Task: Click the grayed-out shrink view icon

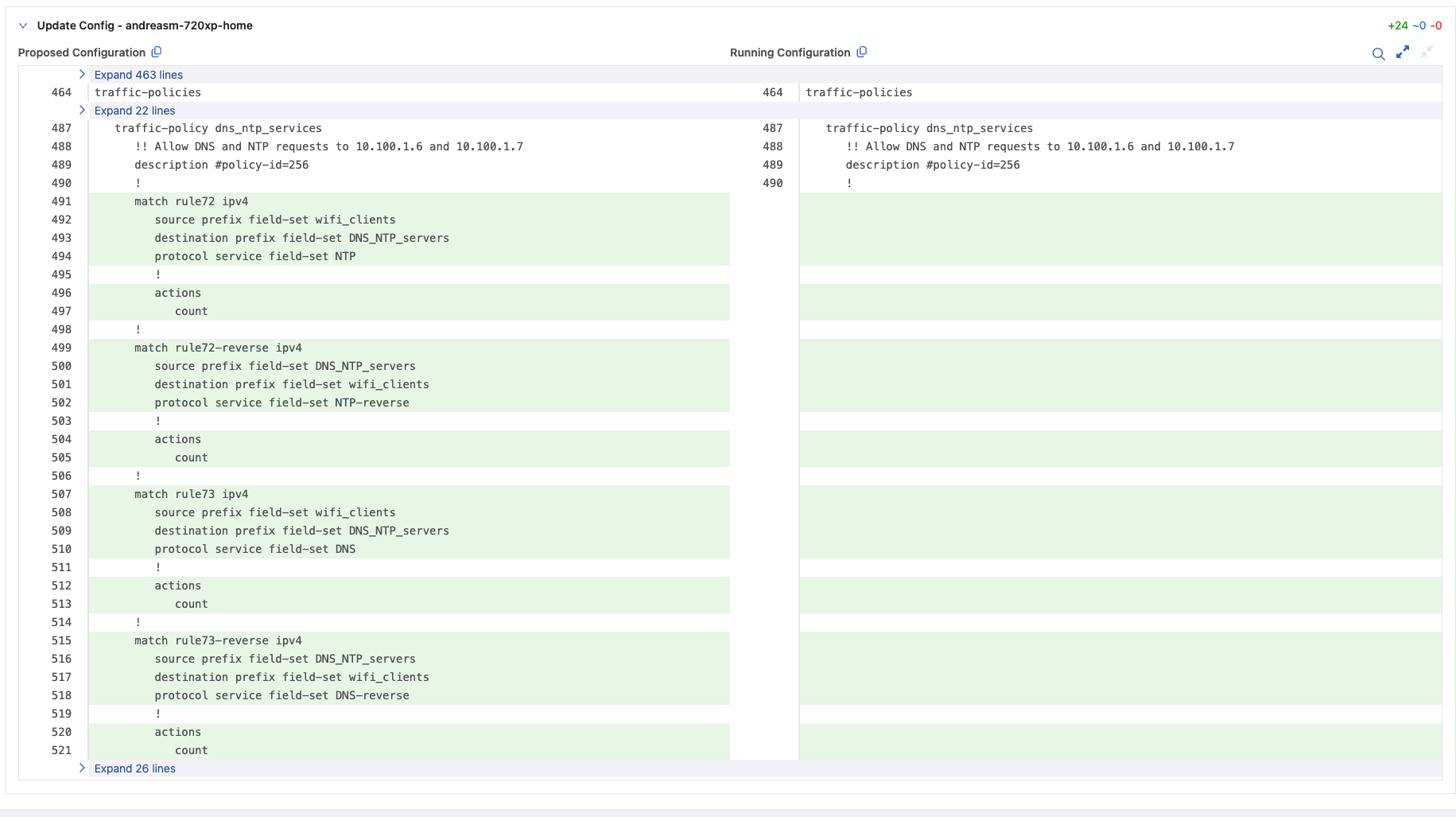Action: [1427, 52]
